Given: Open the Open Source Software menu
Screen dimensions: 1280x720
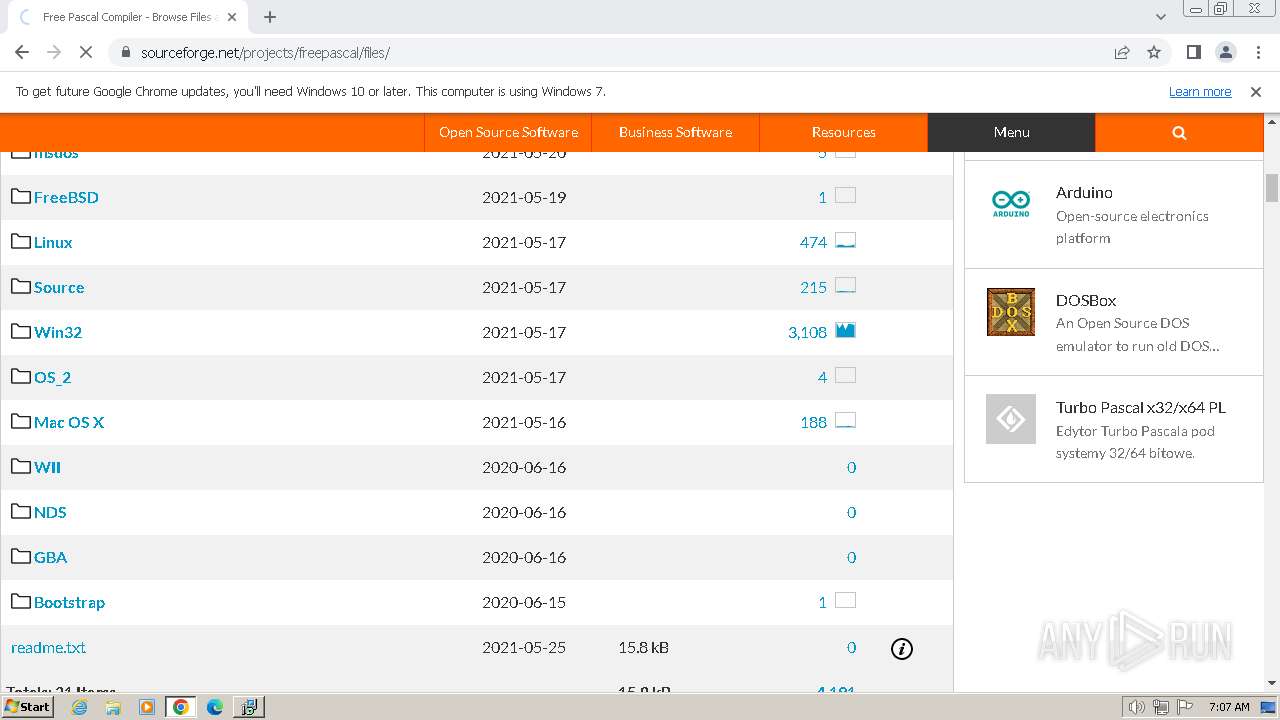Looking at the screenshot, I should click(x=508, y=132).
